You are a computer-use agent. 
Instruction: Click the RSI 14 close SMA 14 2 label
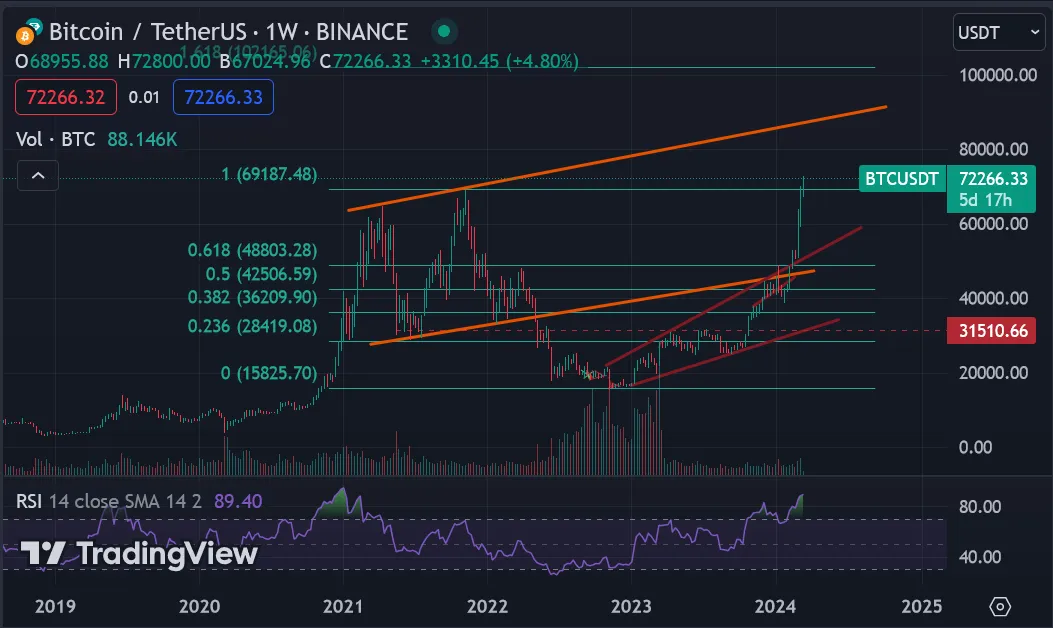pos(109,501)
